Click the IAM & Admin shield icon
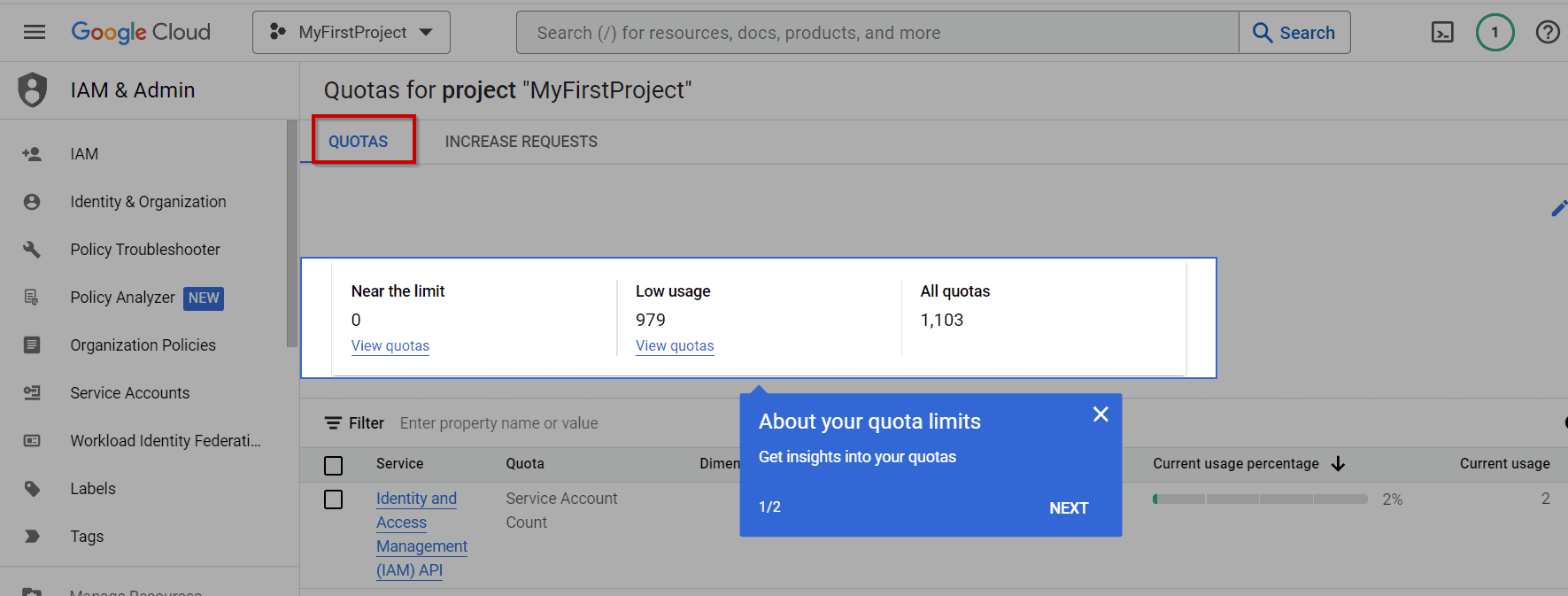This screenshot has width=1568, height=596. tap(33, 90)
